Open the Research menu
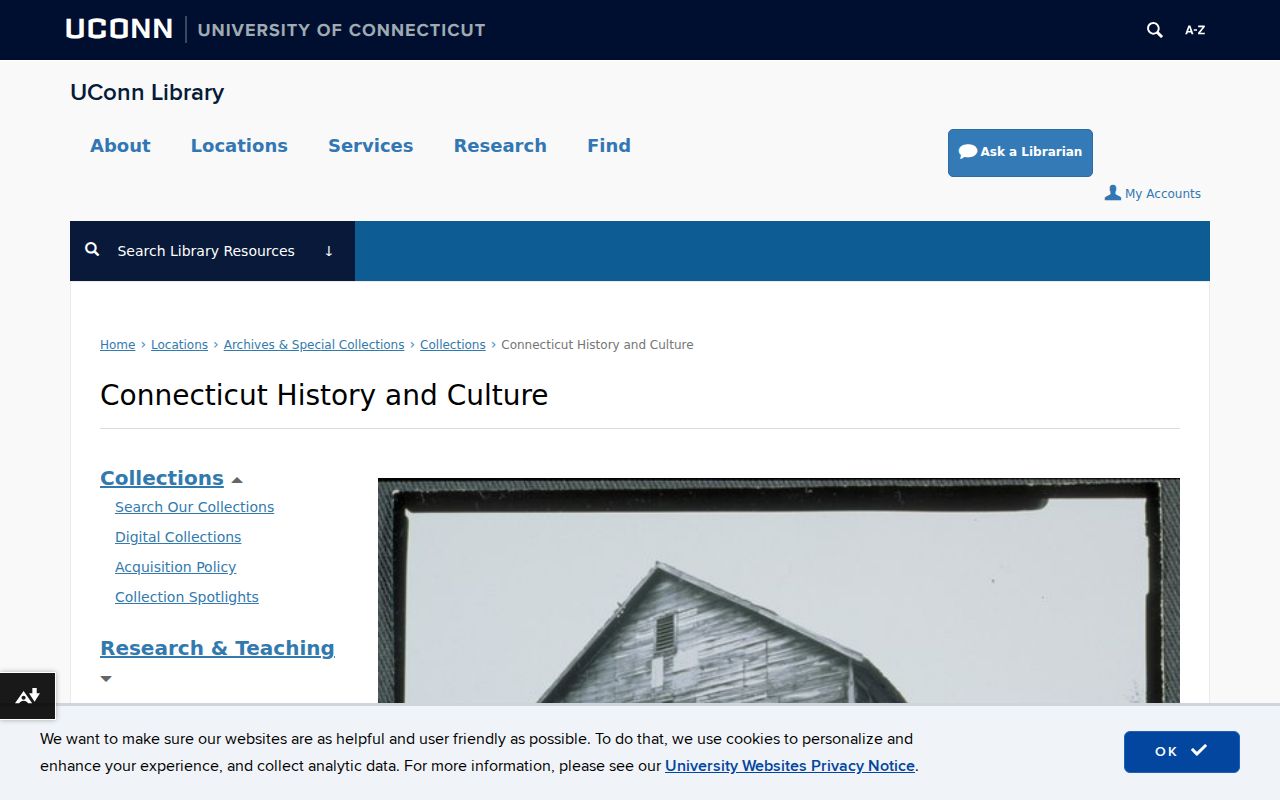Viewport: 1280px width, 800px height. click(500, 145)
